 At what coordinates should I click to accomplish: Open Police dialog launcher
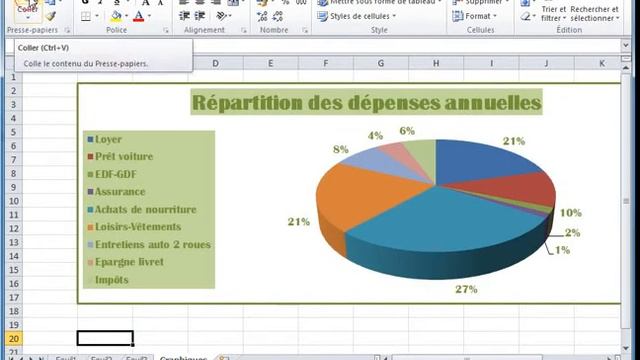click(x=166, y=30)
